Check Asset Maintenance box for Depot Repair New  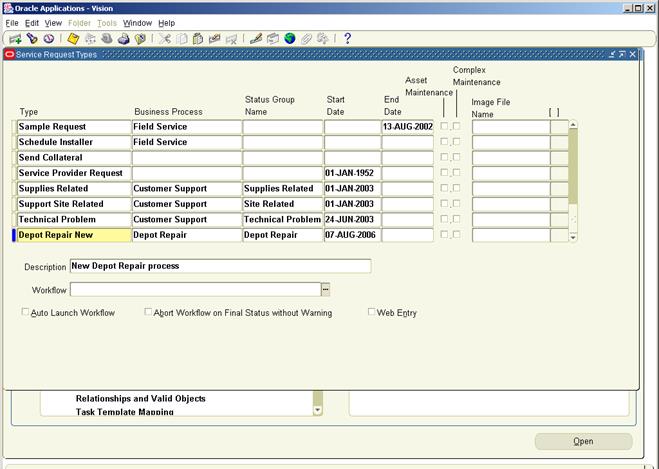click(x=444, y=234)
